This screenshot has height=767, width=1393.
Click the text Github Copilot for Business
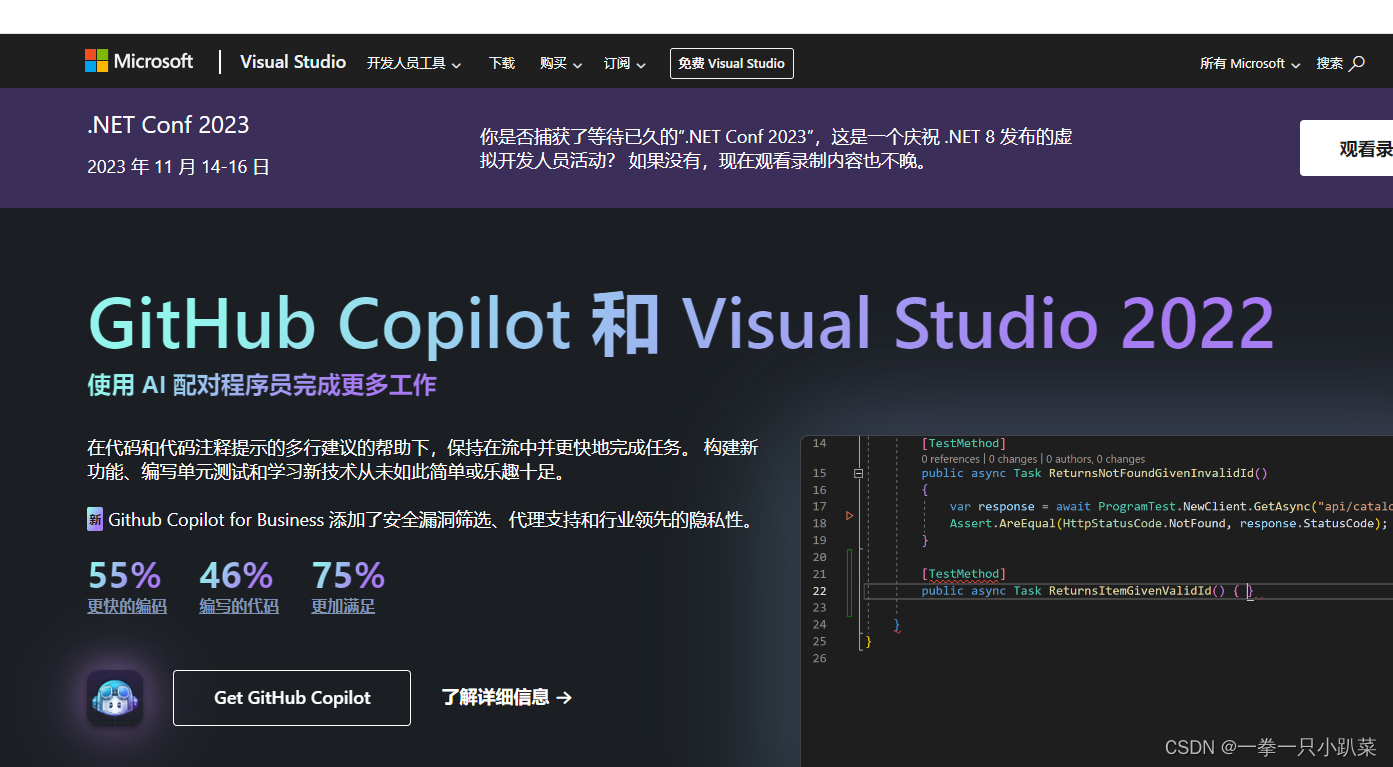pos(216,520)
